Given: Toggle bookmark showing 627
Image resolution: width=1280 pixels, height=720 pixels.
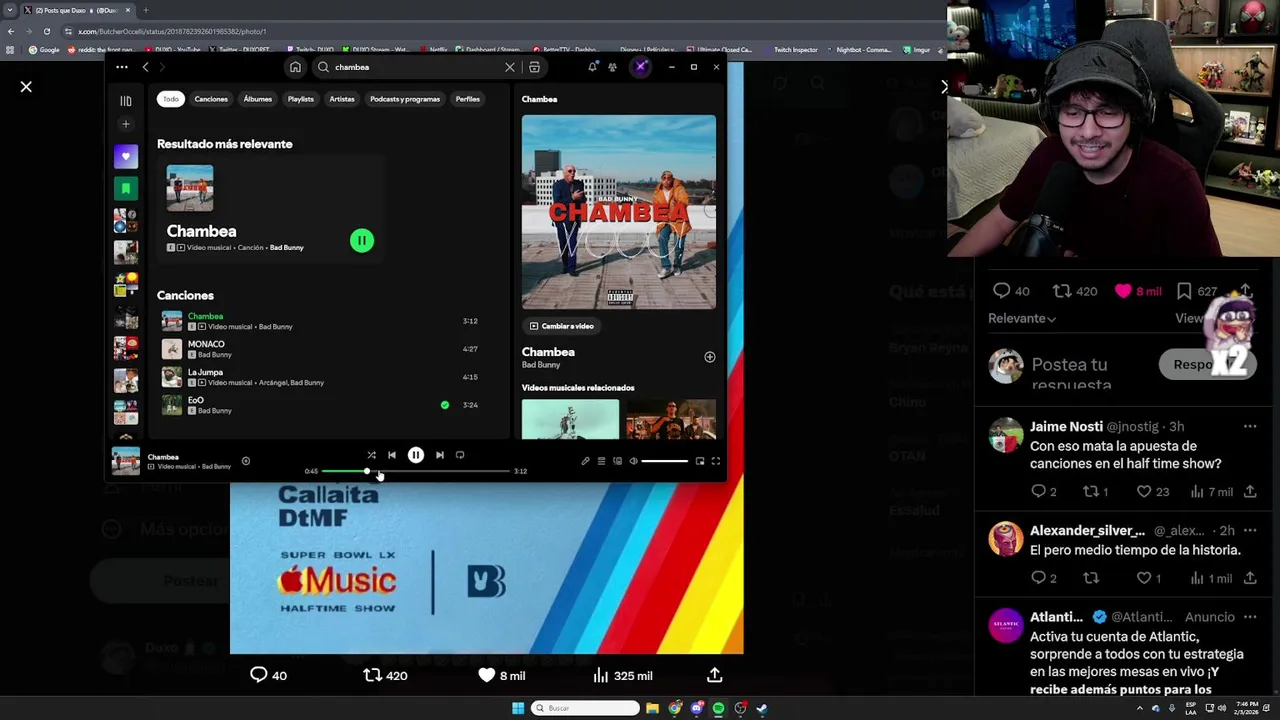Looking at the screenshot, I should tap(1196, 291).
